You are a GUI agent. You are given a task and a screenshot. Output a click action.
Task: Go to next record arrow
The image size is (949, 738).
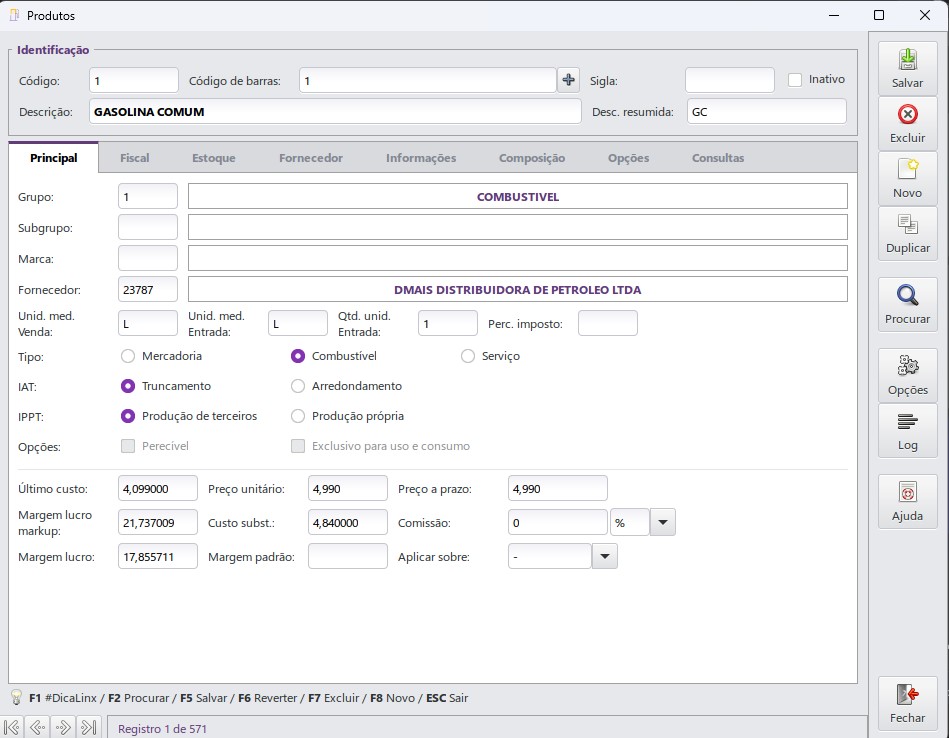pyautogui.click(x=63, y=728)
